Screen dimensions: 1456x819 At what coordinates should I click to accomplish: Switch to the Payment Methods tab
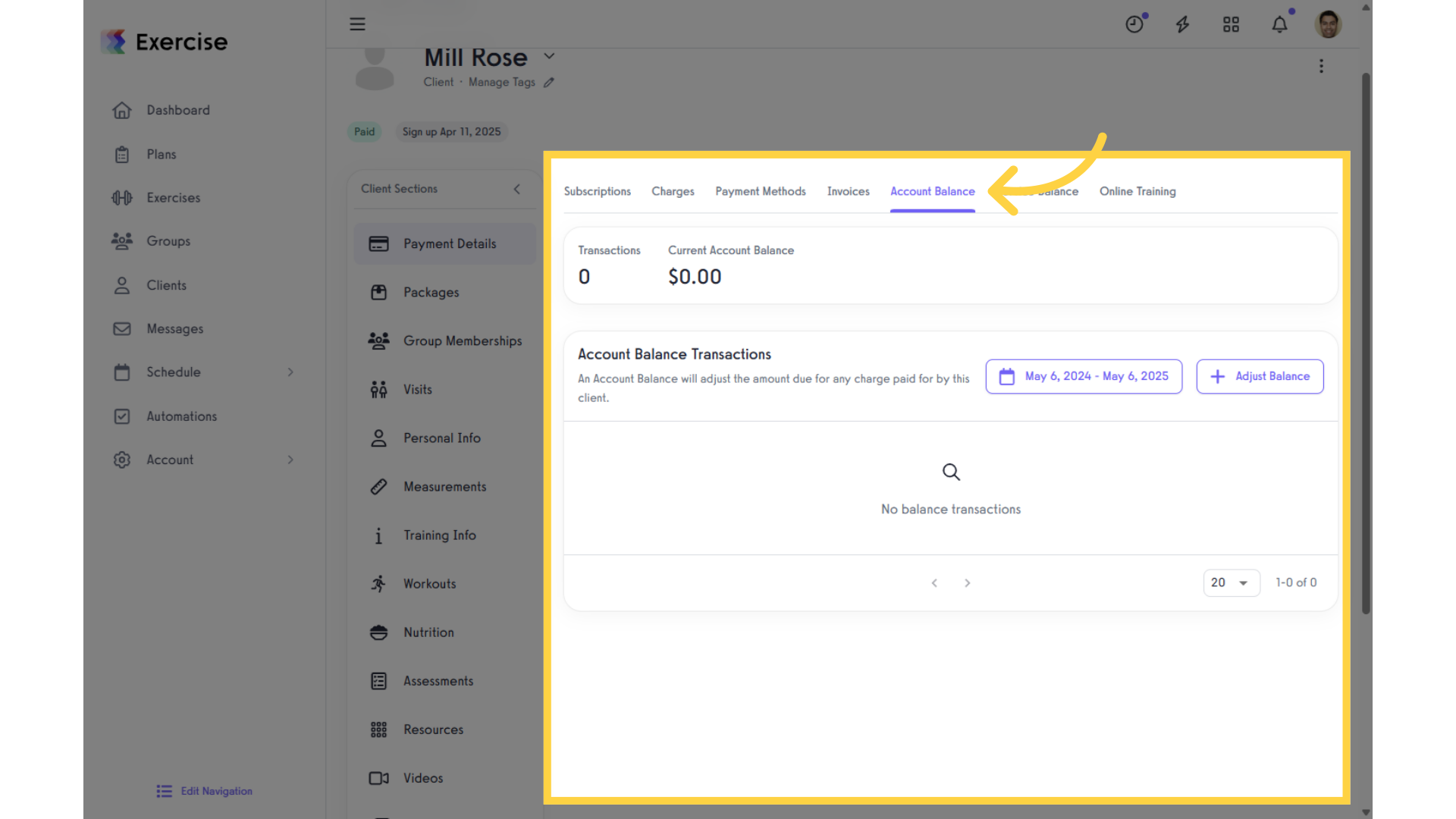(761, 192)
